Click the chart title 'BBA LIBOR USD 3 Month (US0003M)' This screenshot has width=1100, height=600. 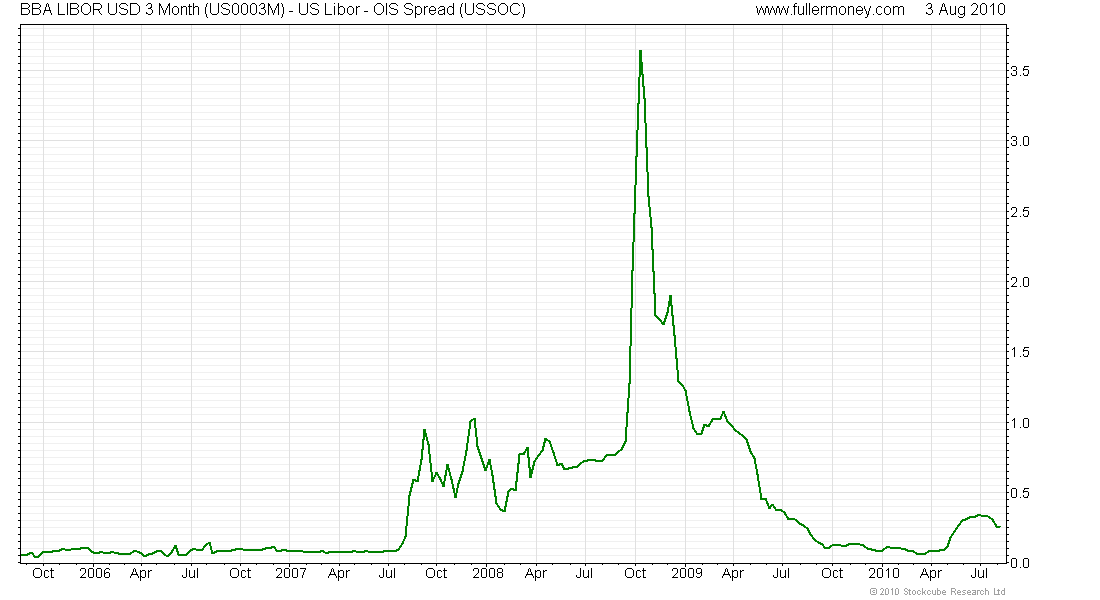(152, 10)
